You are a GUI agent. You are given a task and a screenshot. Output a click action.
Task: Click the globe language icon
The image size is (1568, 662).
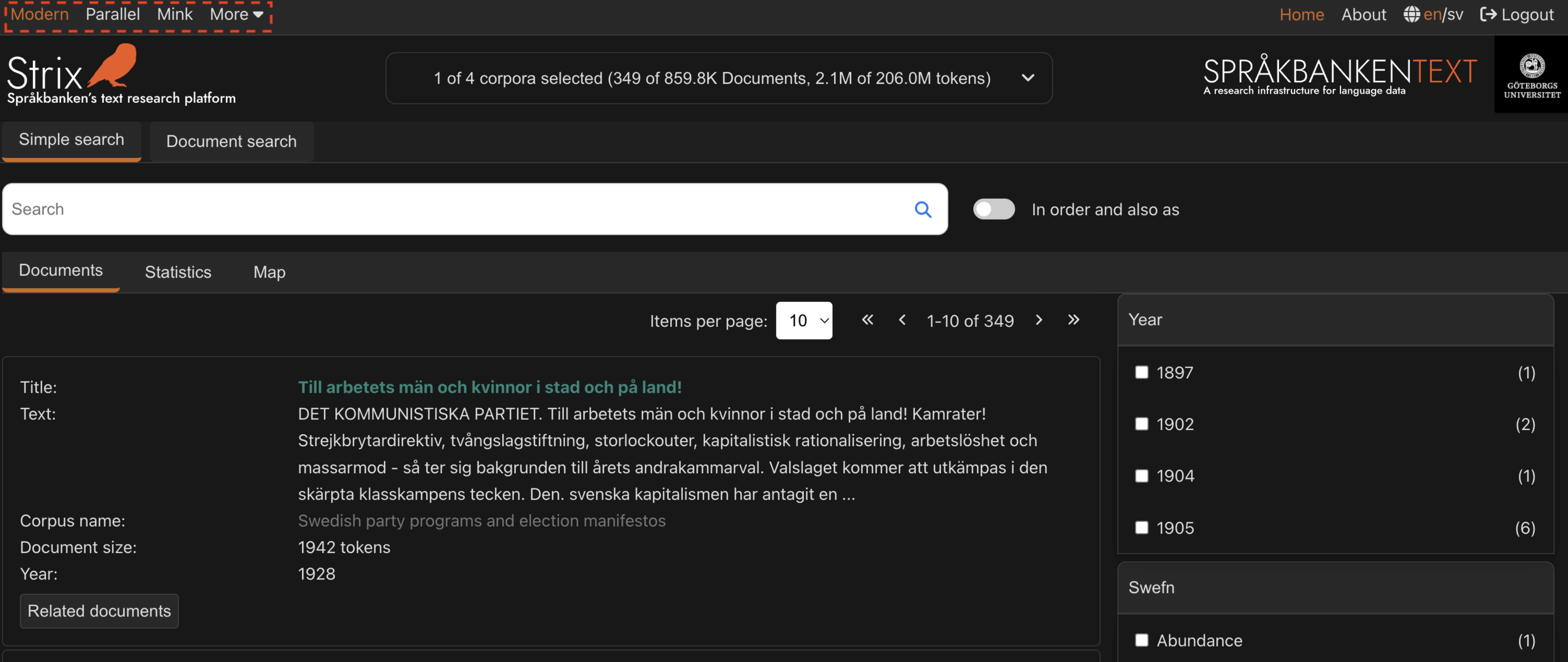tap(1411, 15)
